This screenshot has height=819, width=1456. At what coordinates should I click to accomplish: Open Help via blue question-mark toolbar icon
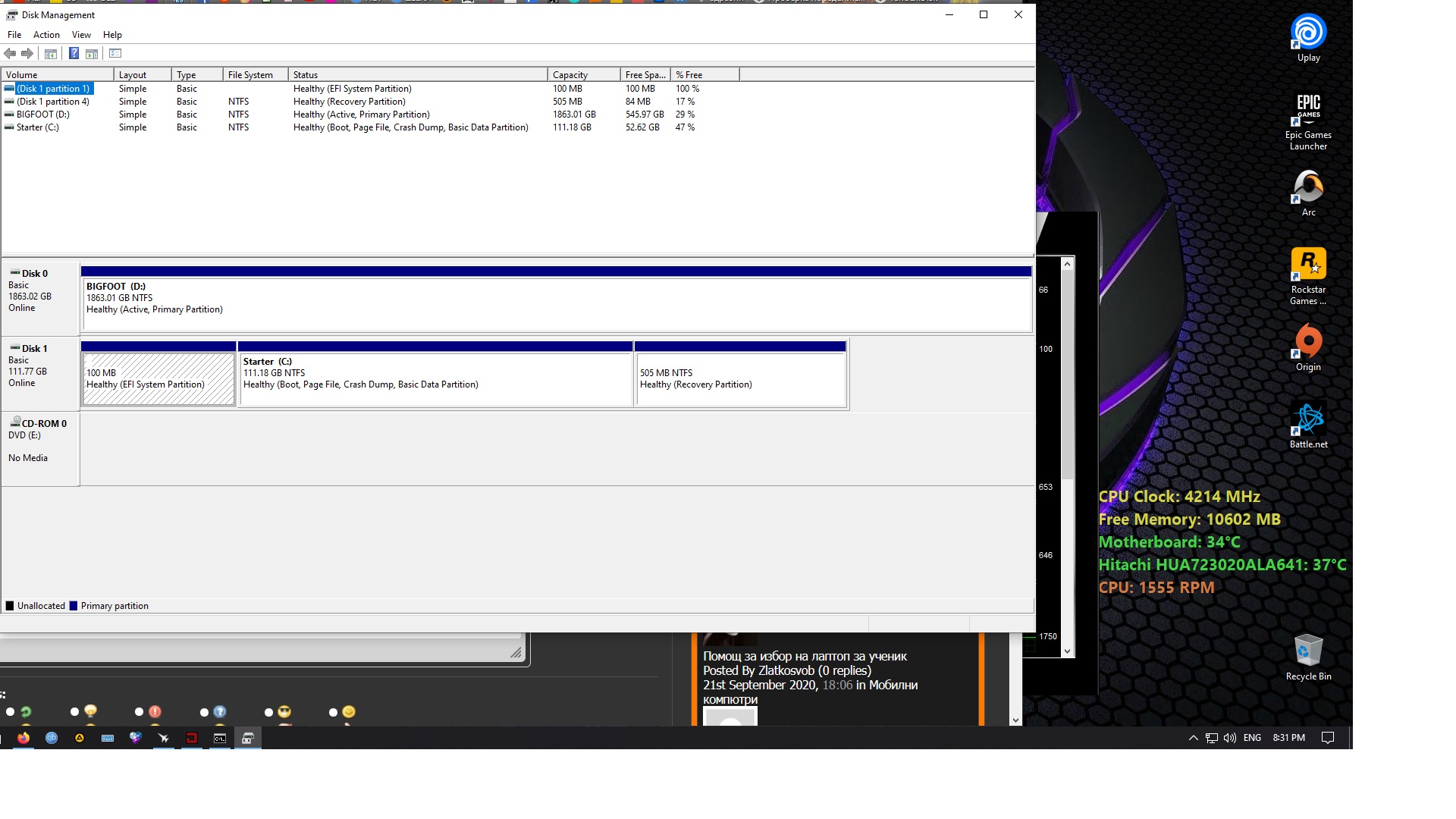tap(74, 54)
